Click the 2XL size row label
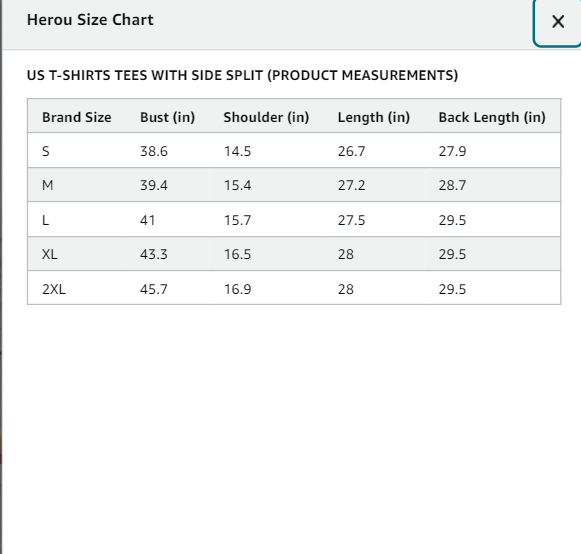 tap(54, 289)
